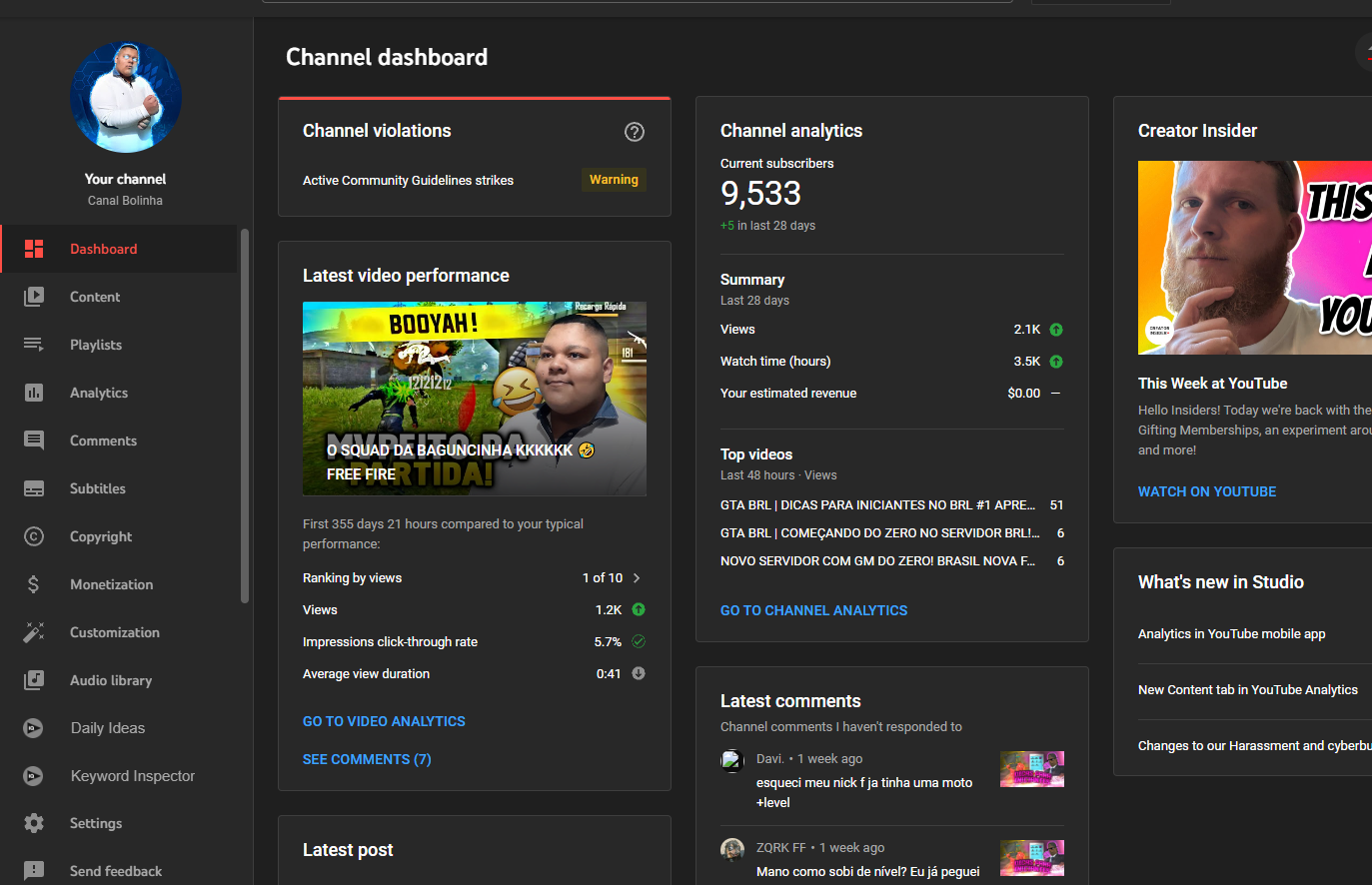Click the subscriber count 9,533

pos(760,193)
